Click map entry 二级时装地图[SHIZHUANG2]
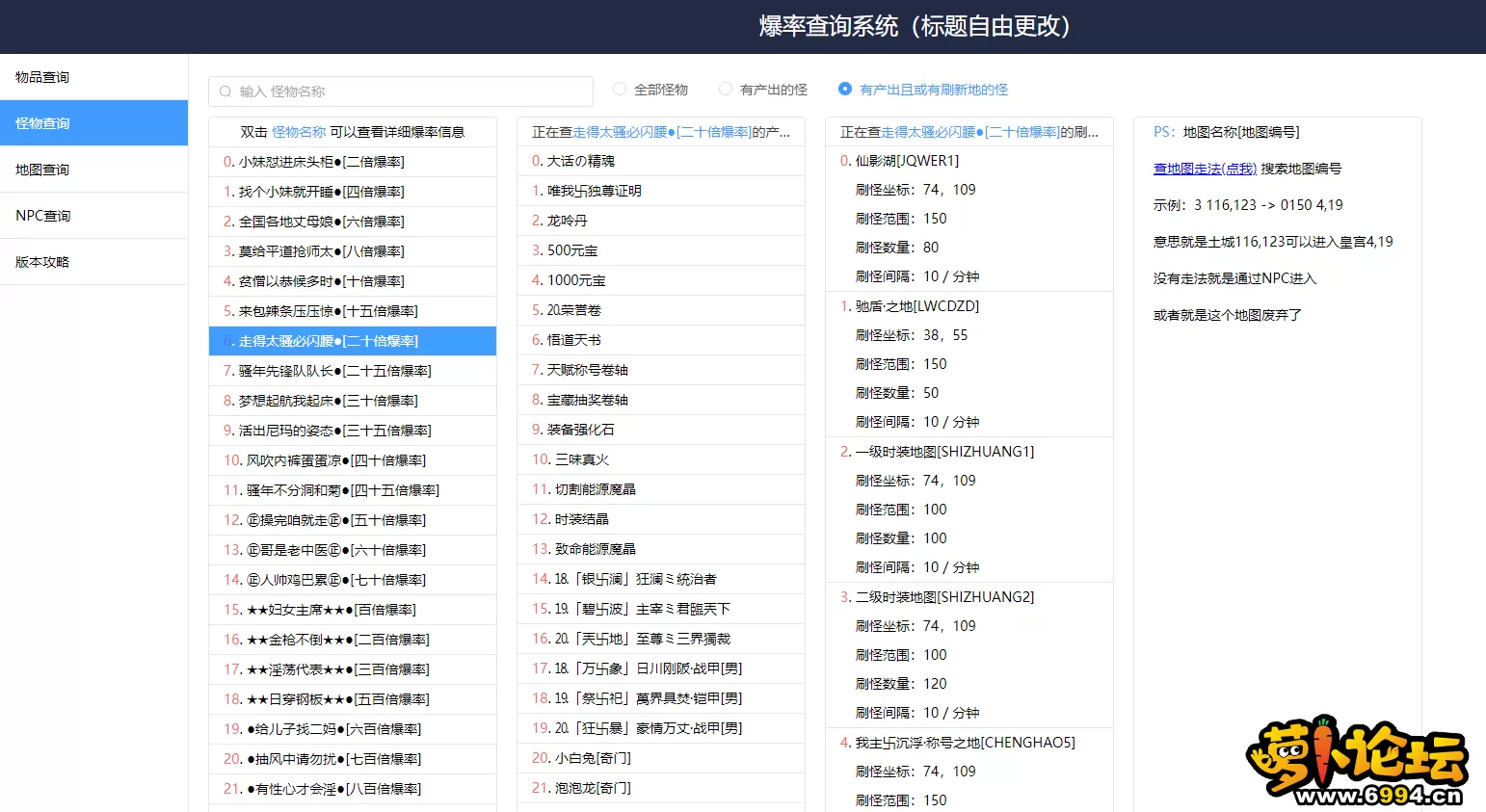This screenshot has width=1486, height=812. (x=944, y=597)
